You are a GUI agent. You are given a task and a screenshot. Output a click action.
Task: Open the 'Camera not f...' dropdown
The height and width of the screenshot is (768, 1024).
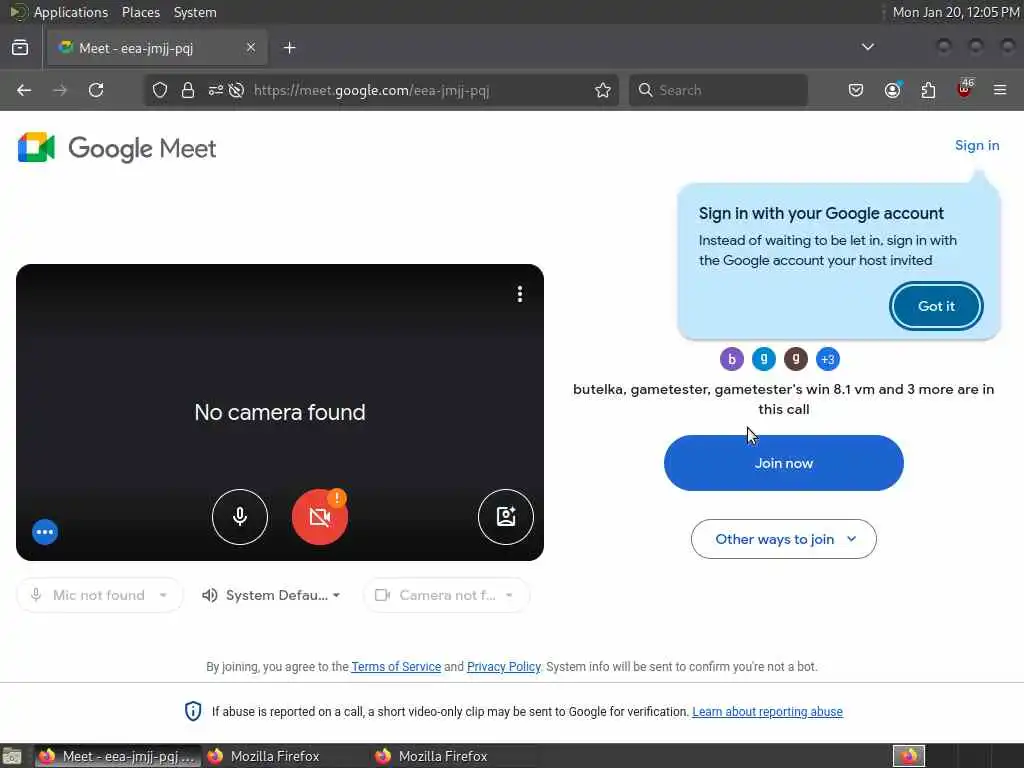coord(446,595)
